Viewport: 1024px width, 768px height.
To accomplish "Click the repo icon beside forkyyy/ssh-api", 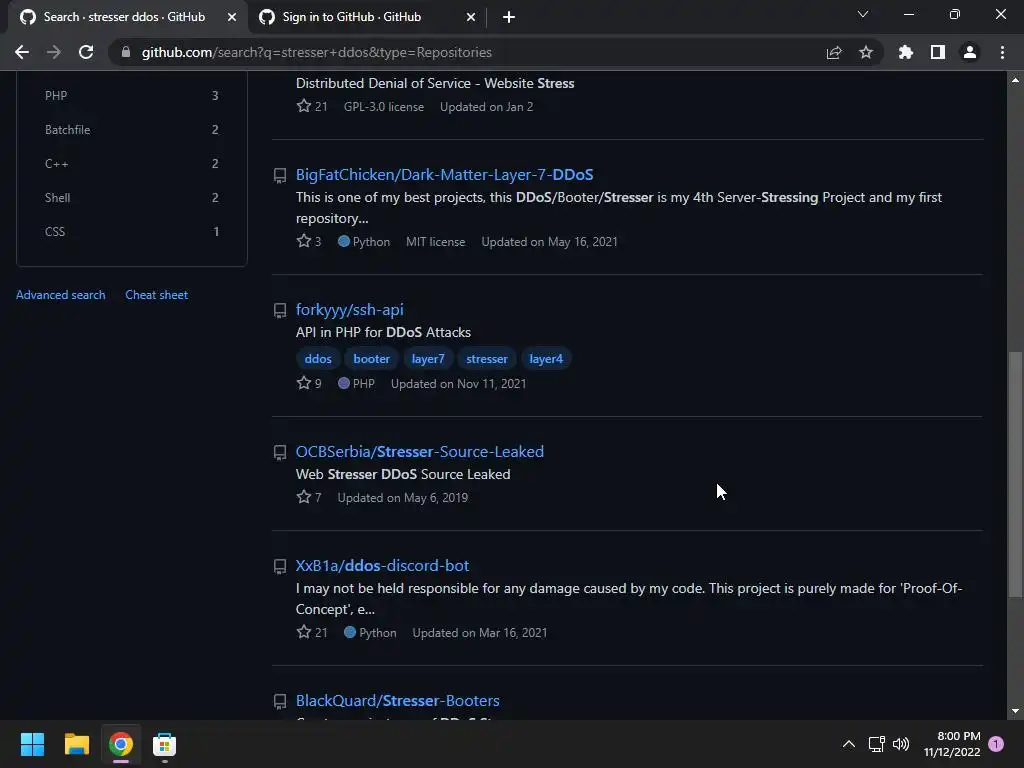I will [x=280, y=310].
